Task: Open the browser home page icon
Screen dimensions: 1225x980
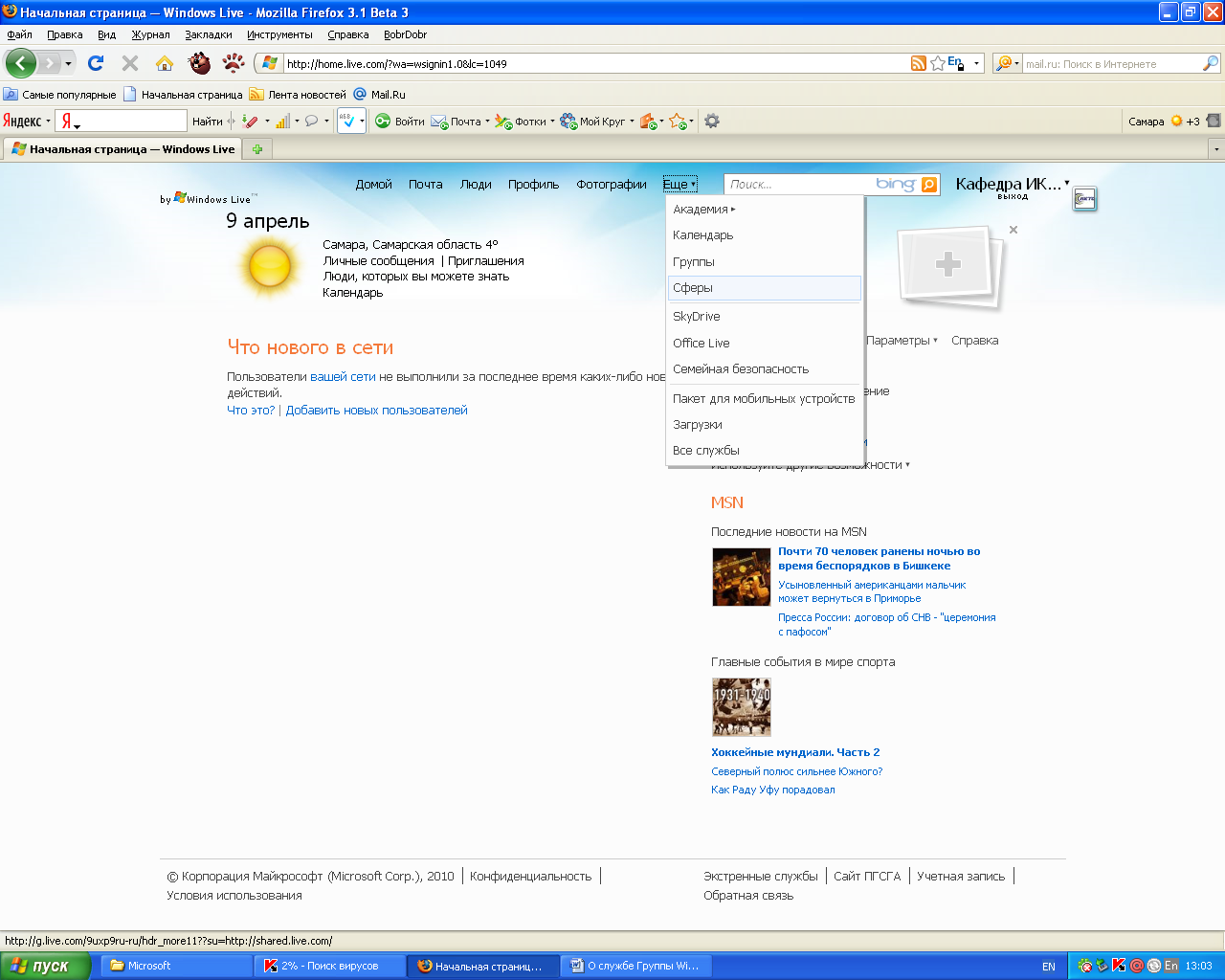Action: 165,63
